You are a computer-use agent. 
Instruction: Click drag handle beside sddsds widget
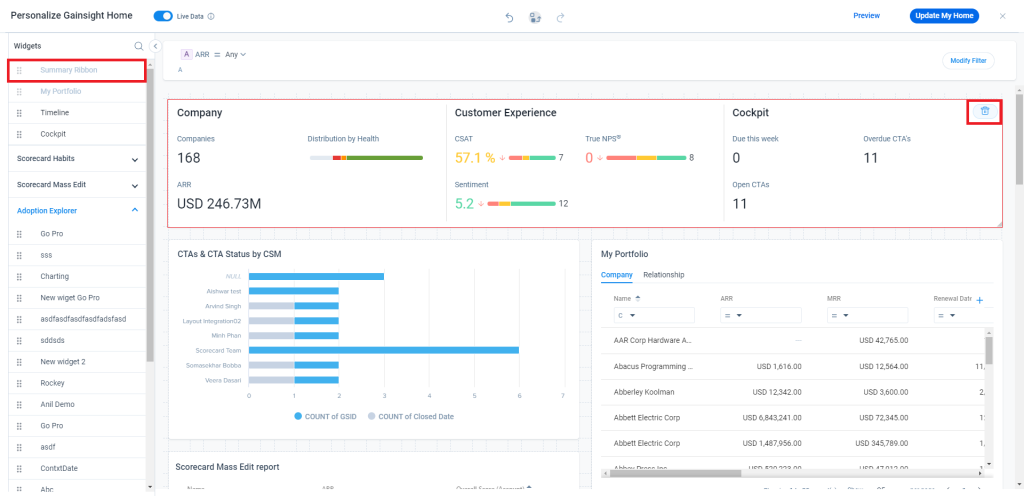[x=19, y=341]
